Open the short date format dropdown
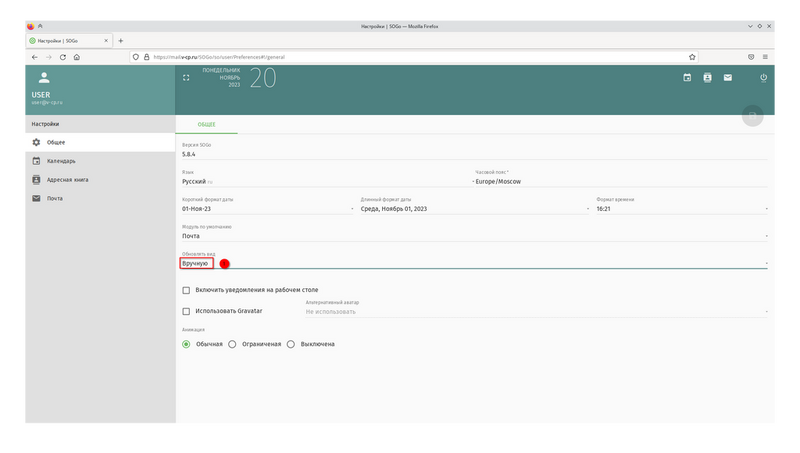 click(x=266, y=209)
